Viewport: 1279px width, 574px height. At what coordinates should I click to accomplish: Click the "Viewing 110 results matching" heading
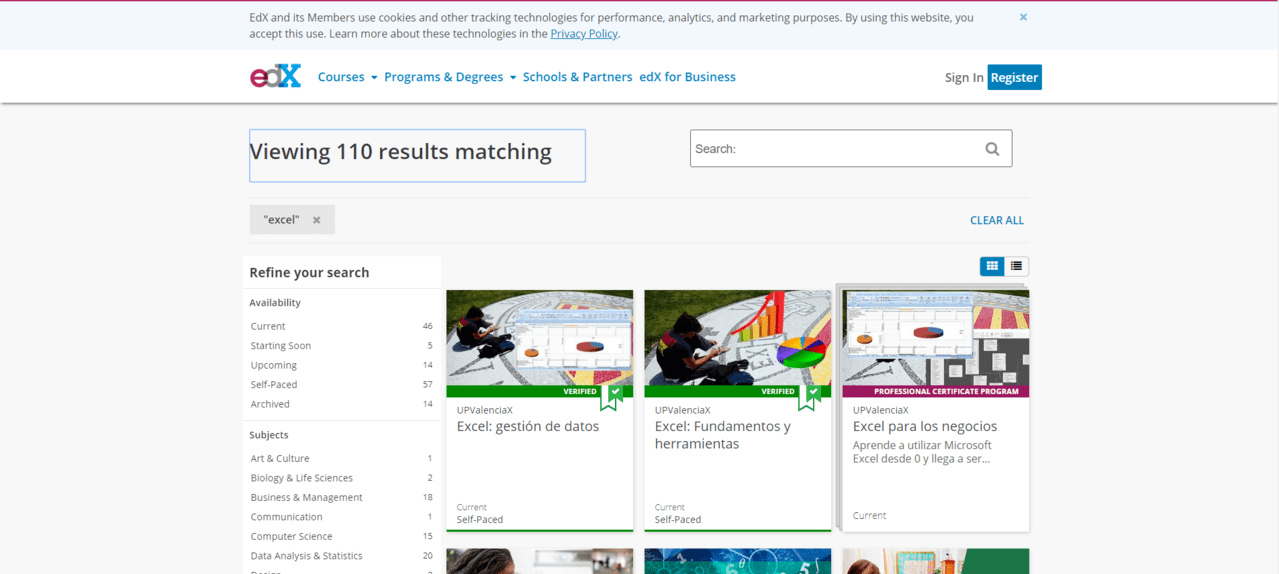click(400, 152)
